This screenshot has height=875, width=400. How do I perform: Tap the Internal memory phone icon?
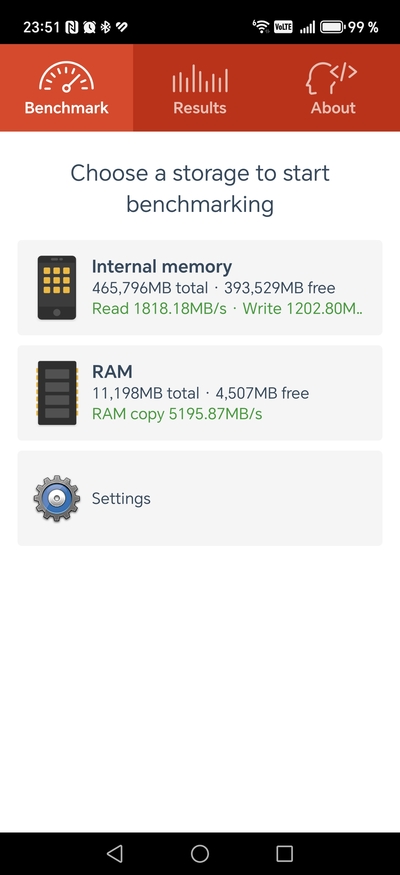(x=57, y=288)
